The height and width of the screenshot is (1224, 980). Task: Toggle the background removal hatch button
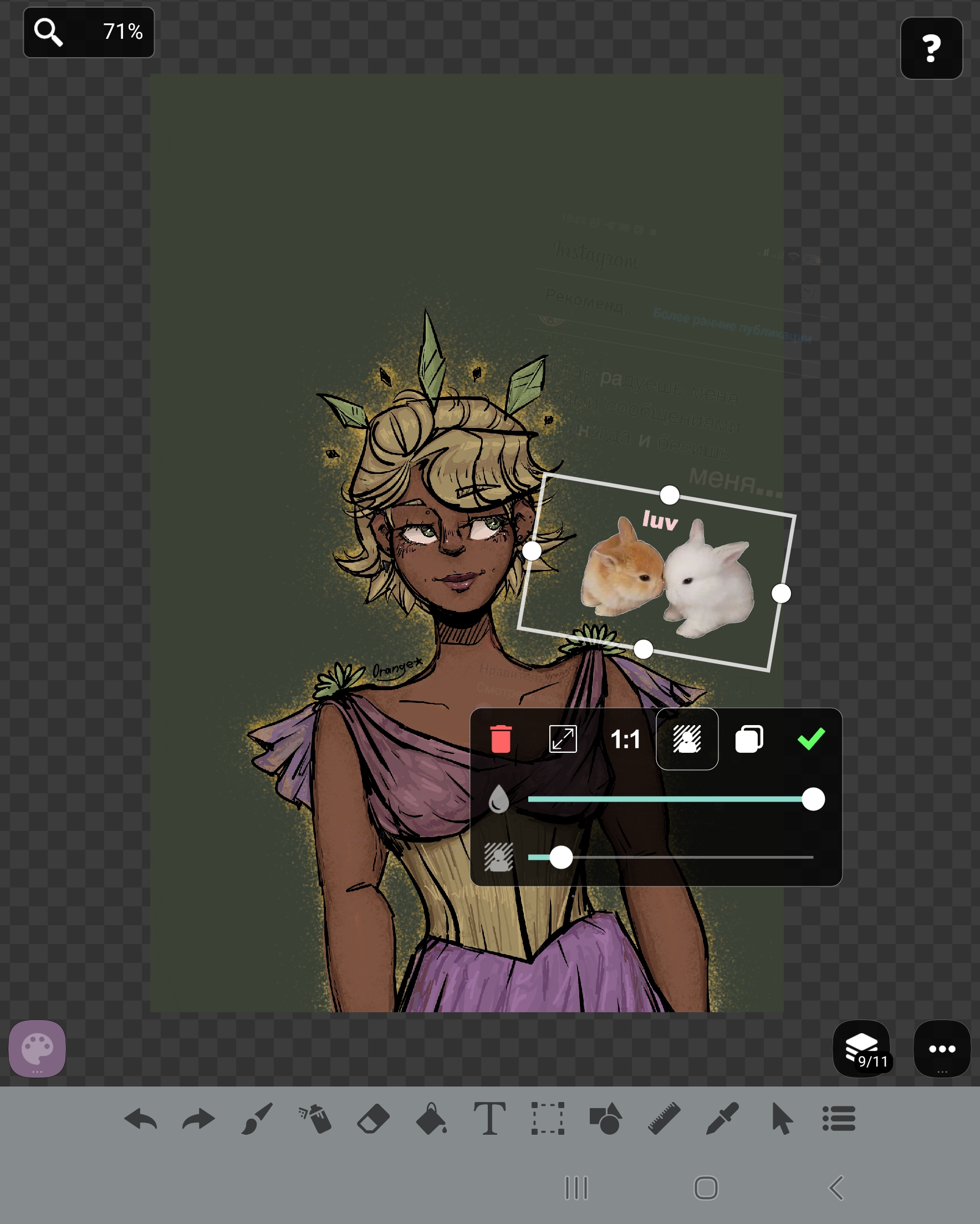(687, 739)
